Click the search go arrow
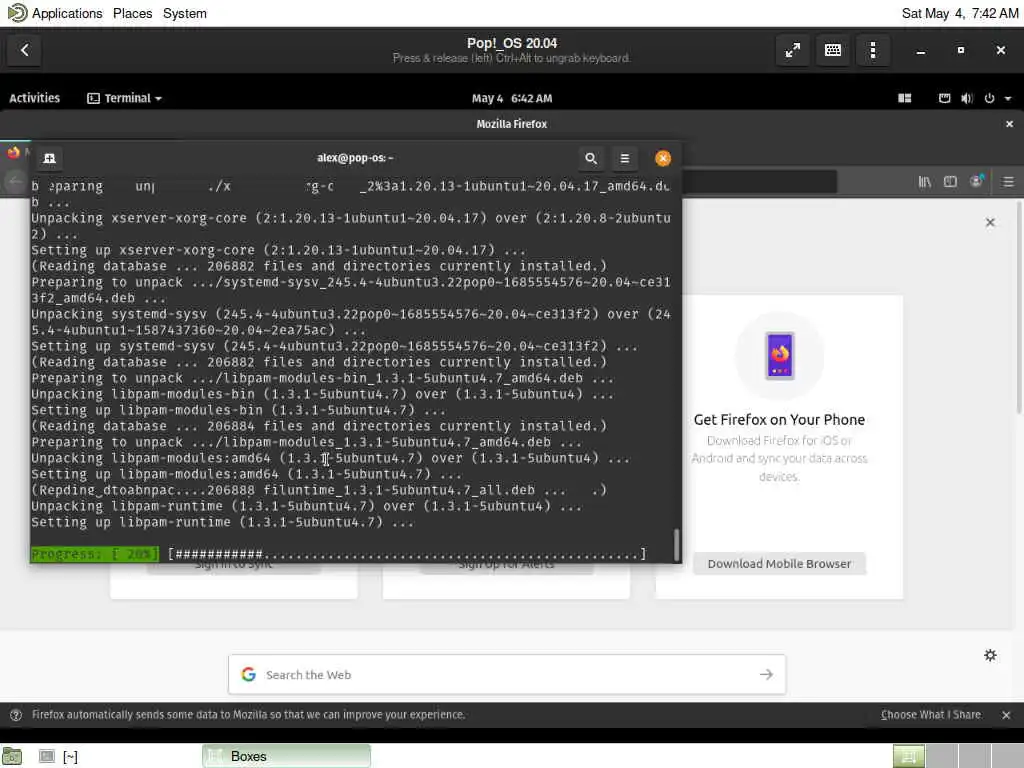1024x768 pixels. click(766, 675)
